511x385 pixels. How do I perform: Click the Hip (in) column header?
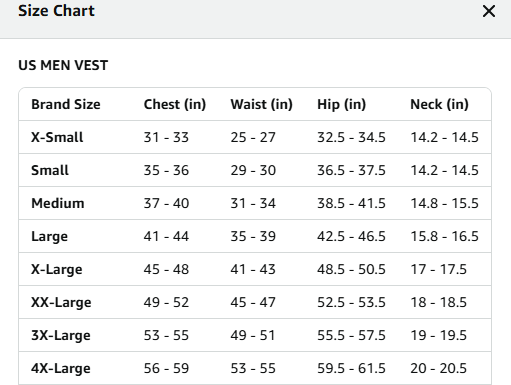point(341,104)
